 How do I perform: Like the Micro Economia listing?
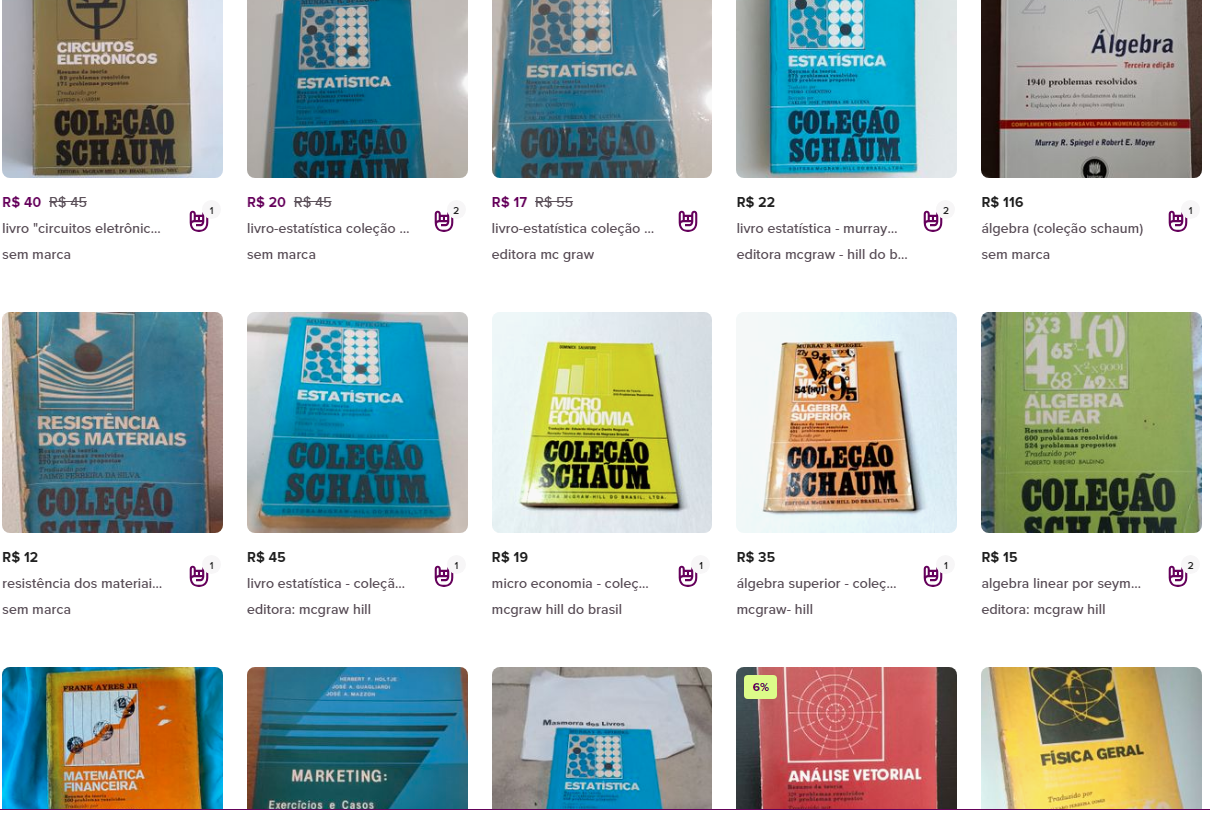[688, 576]
